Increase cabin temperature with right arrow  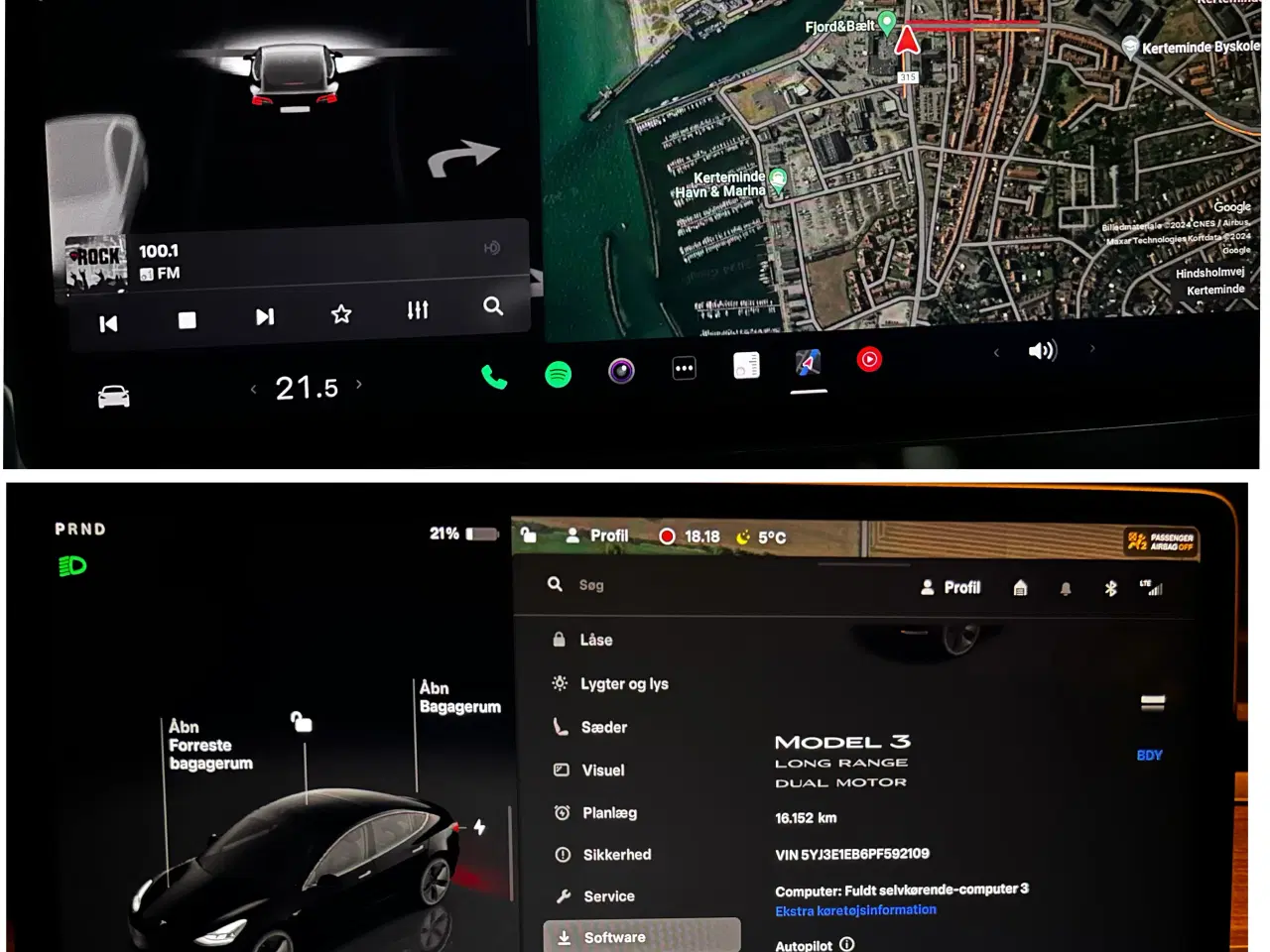[359, 384]
